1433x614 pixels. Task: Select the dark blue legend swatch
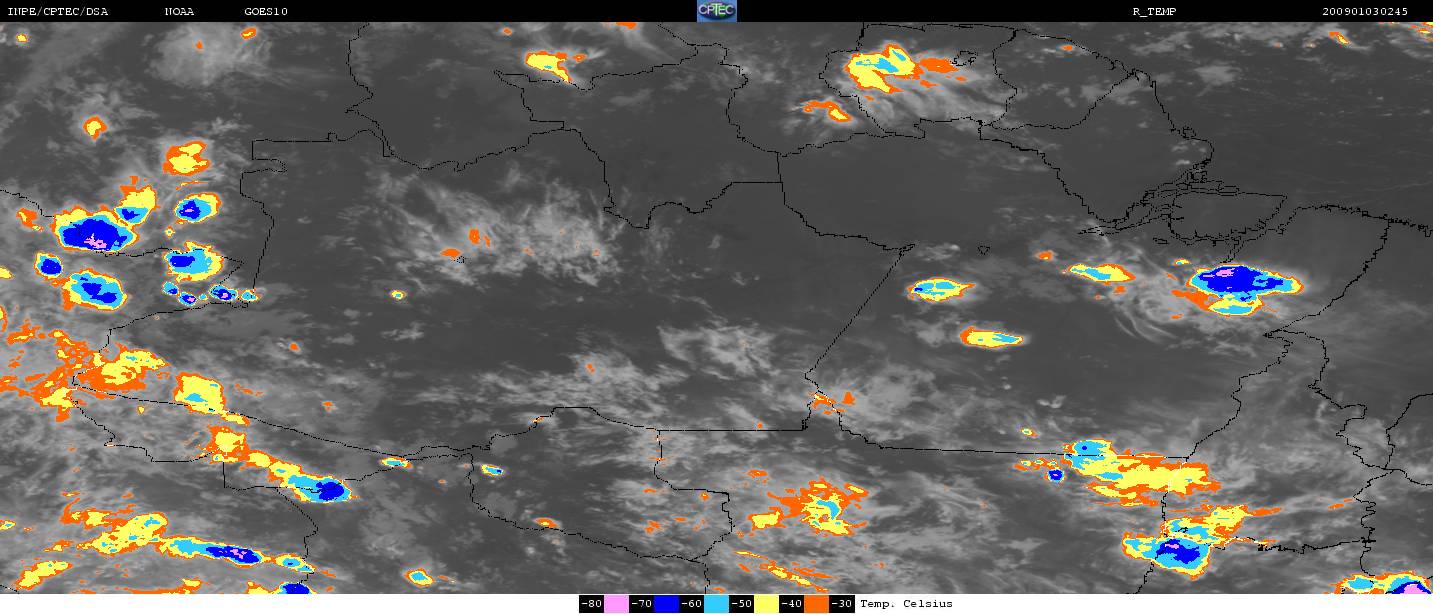pos(666,604)
